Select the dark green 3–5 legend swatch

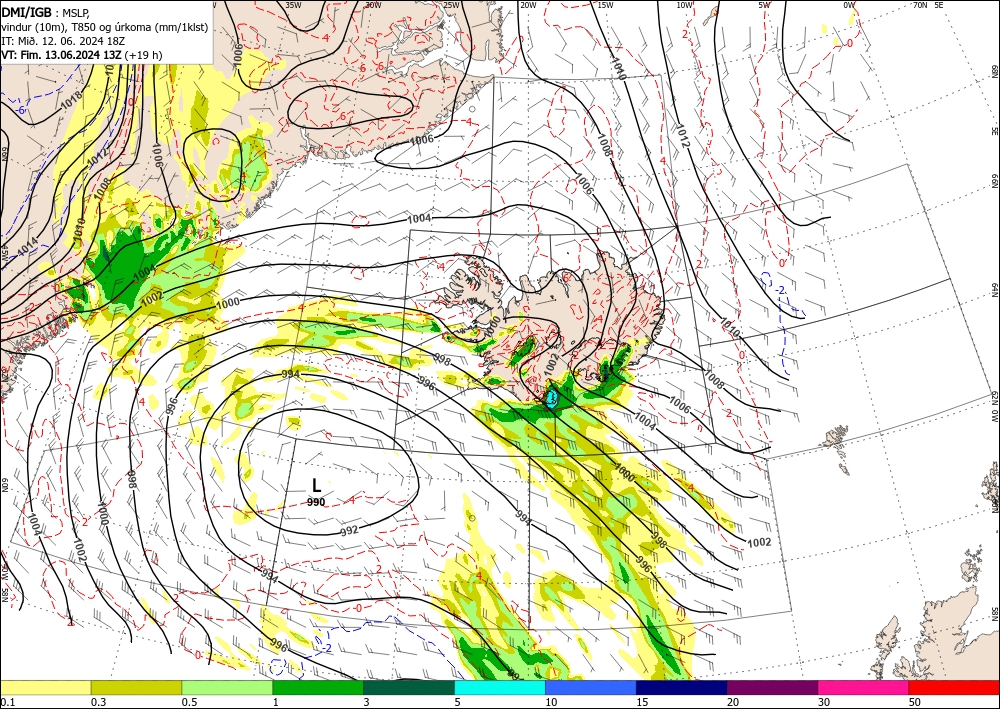409,687
